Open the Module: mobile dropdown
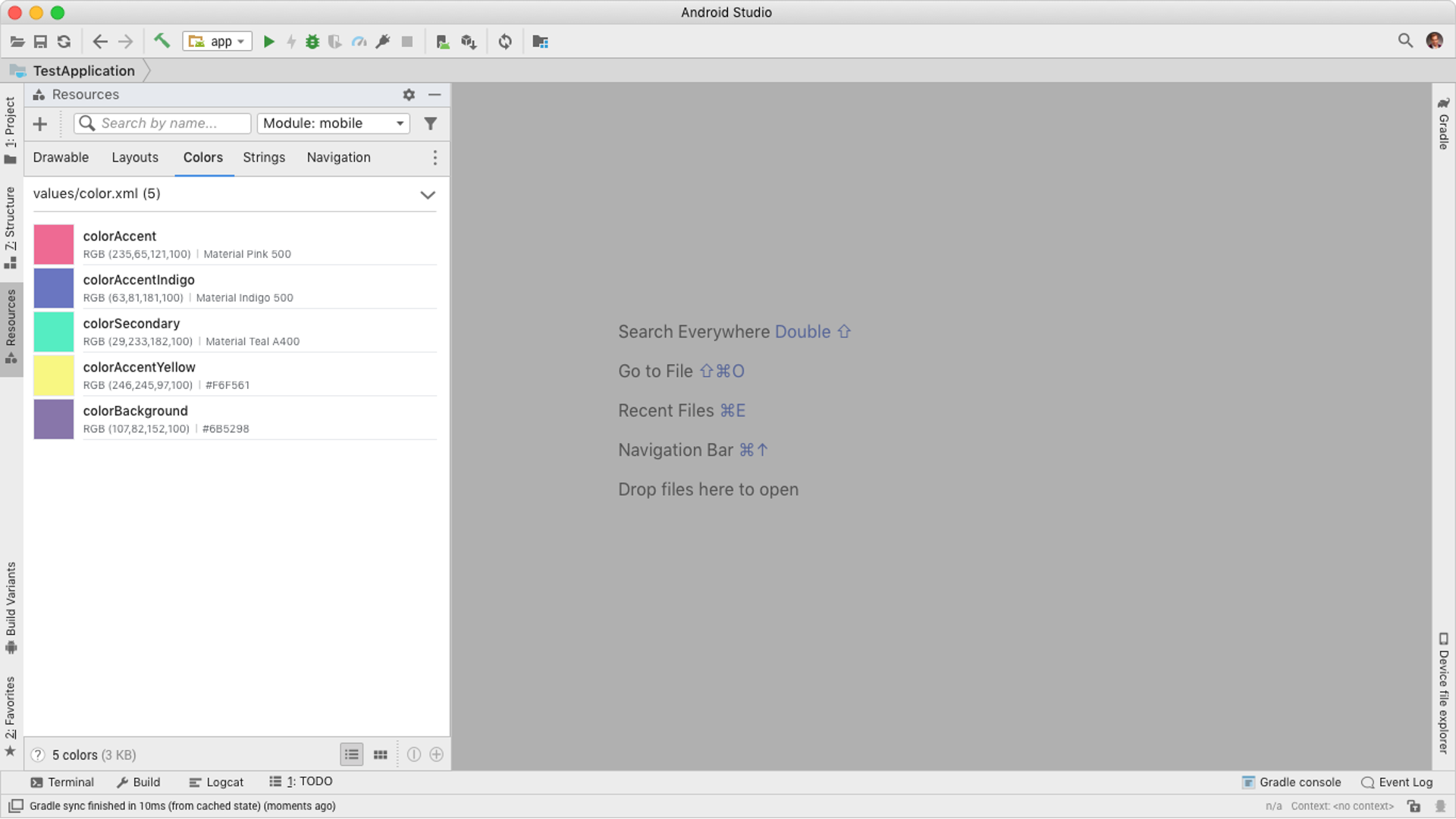Viewport: 1456px width, 819px height. pyautogui.click(x=333, y=124)
